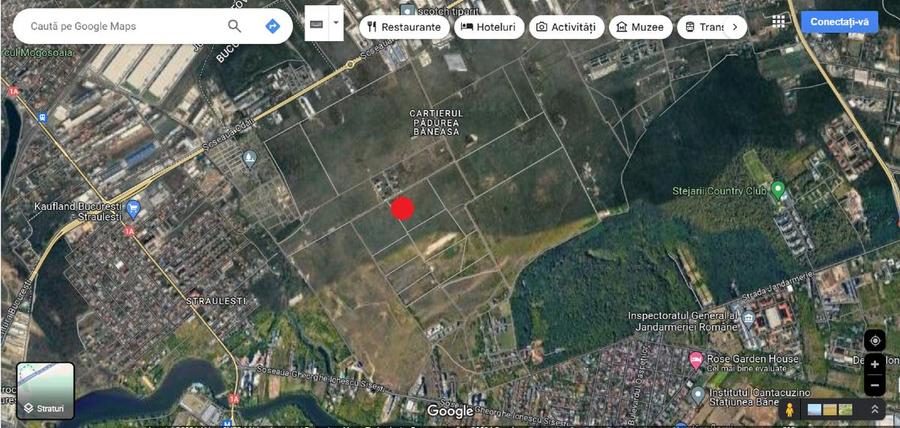Zoom in with the plus button
Viewport: 900px width, 428px height.
tap(874, 364)
